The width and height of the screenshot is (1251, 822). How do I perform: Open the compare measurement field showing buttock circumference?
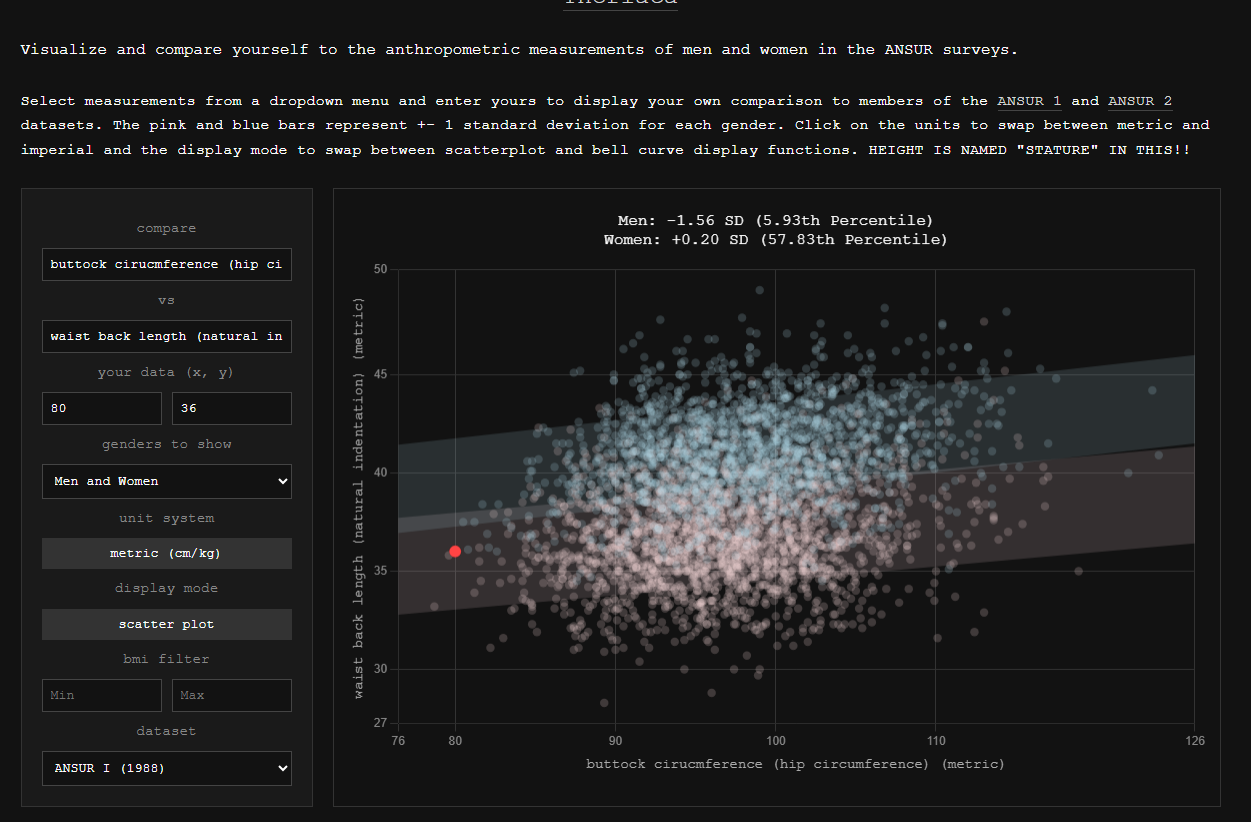pos(167,264)
